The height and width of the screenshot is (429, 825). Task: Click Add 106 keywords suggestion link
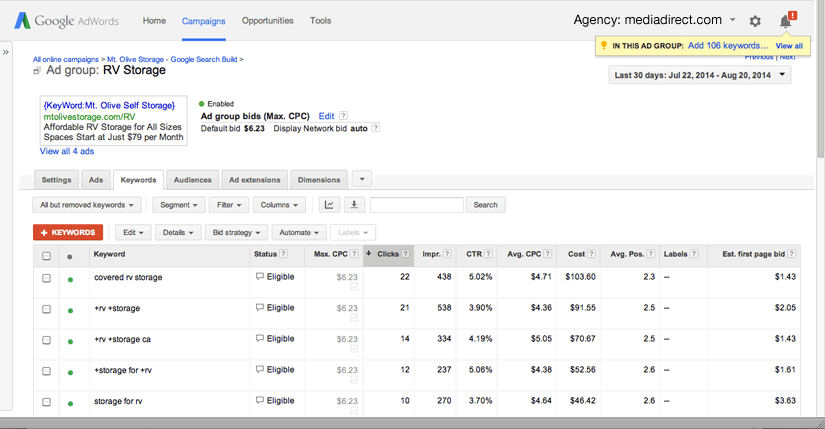pos(728,45)
